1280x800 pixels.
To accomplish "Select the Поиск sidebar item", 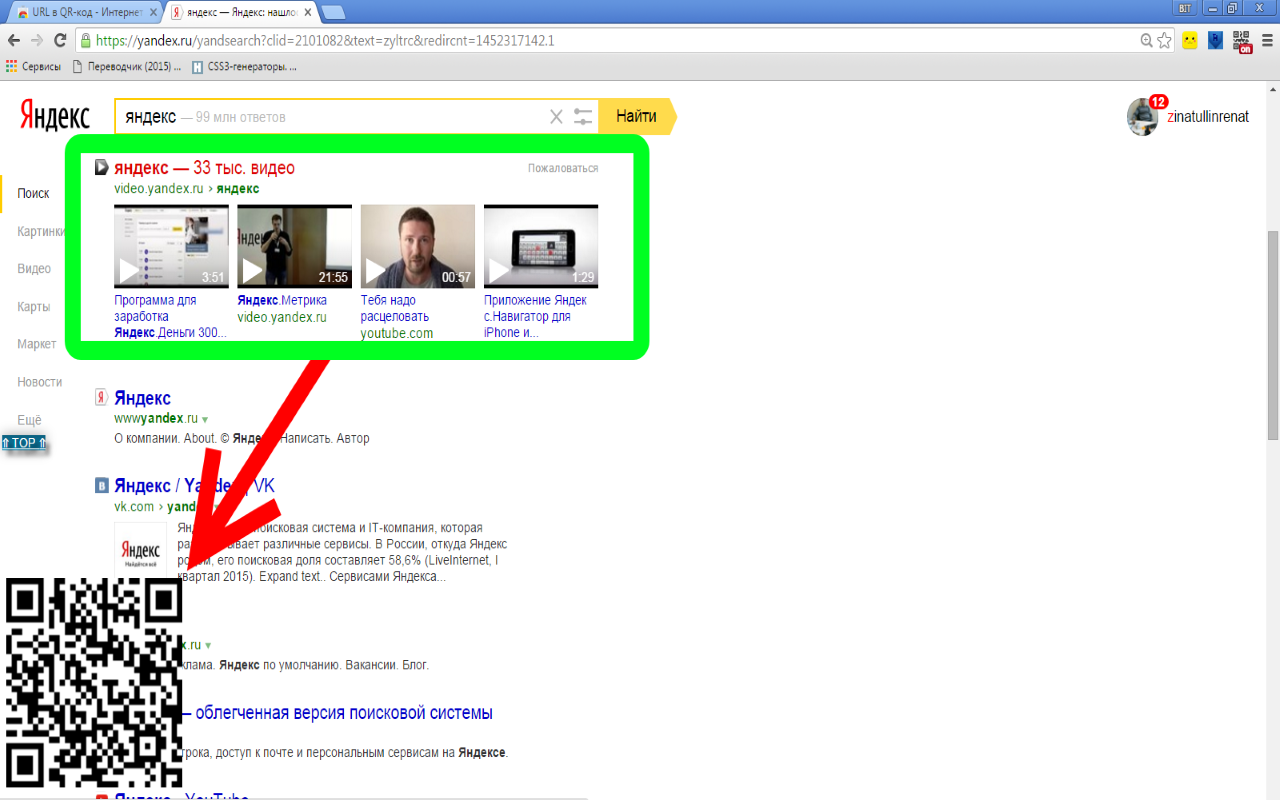I will point(33,193).
